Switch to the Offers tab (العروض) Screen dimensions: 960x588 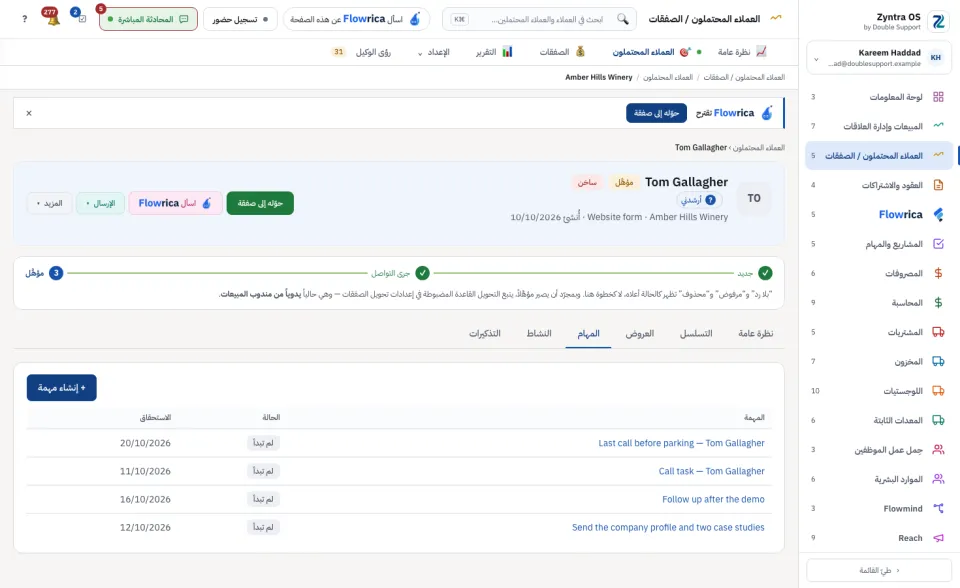(x=640, y=333)
